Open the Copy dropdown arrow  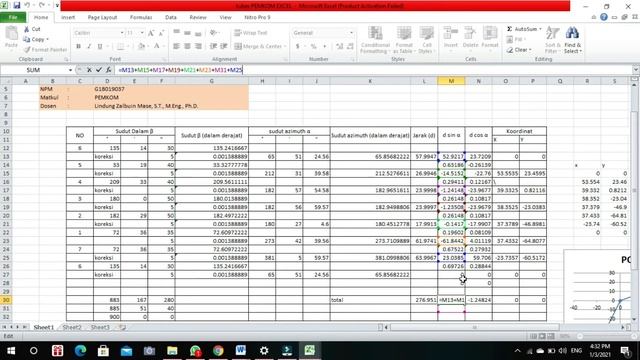pos(47,39)
